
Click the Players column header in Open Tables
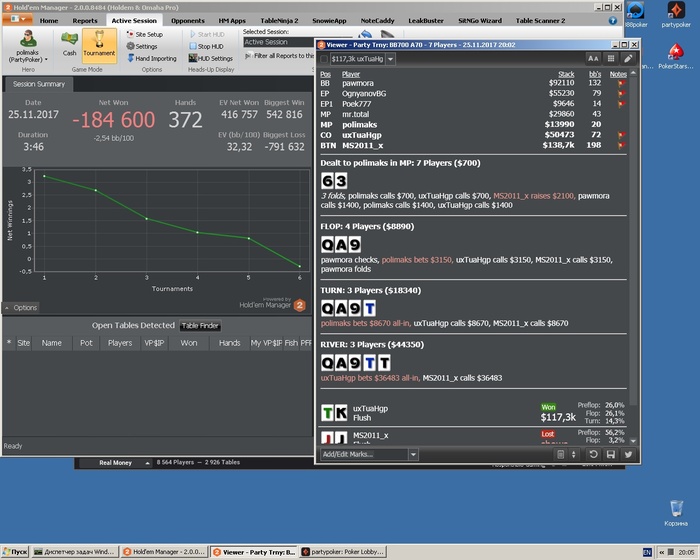point(120,343)
